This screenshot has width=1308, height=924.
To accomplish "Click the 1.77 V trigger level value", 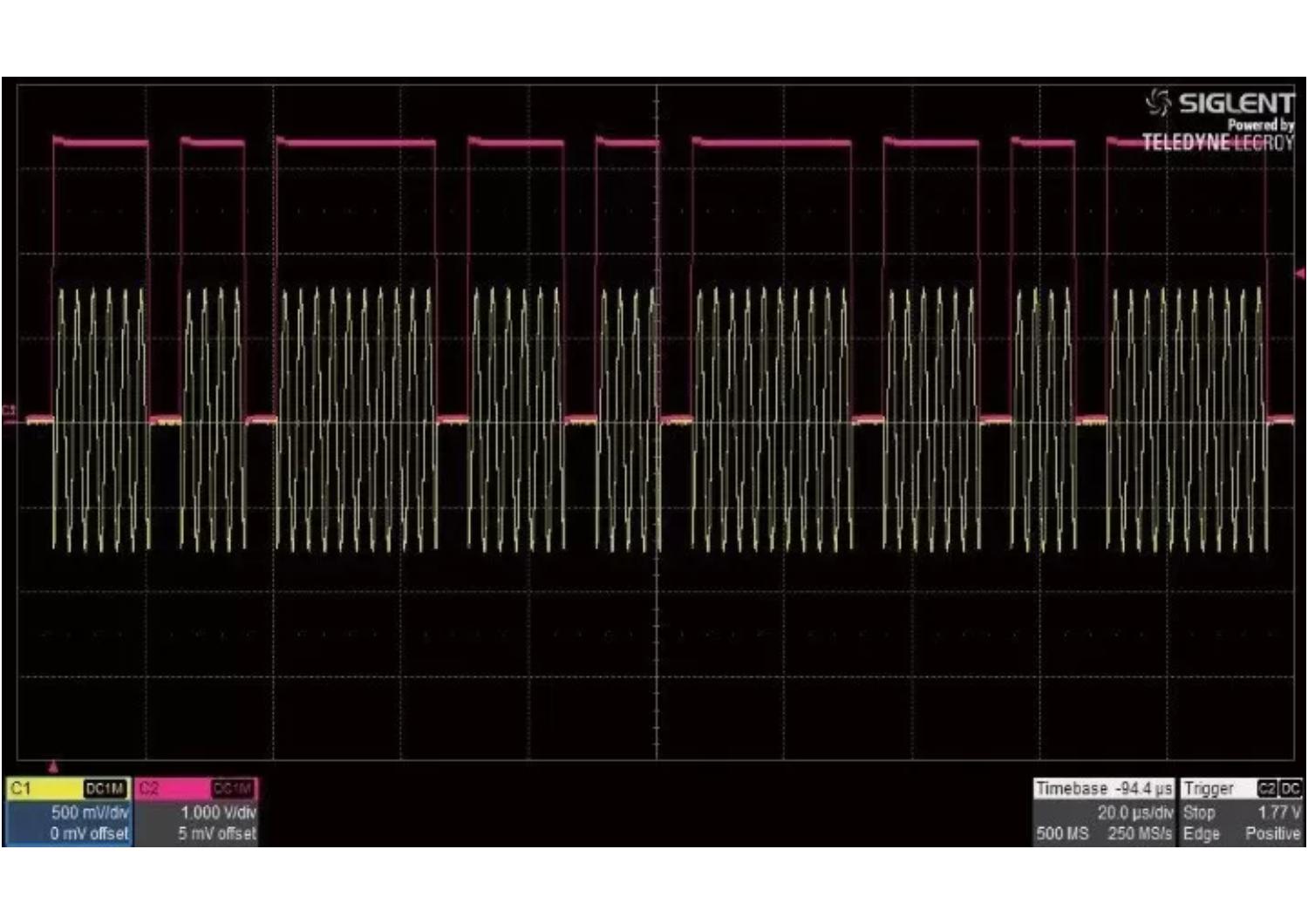I will tap(1278, 812).
